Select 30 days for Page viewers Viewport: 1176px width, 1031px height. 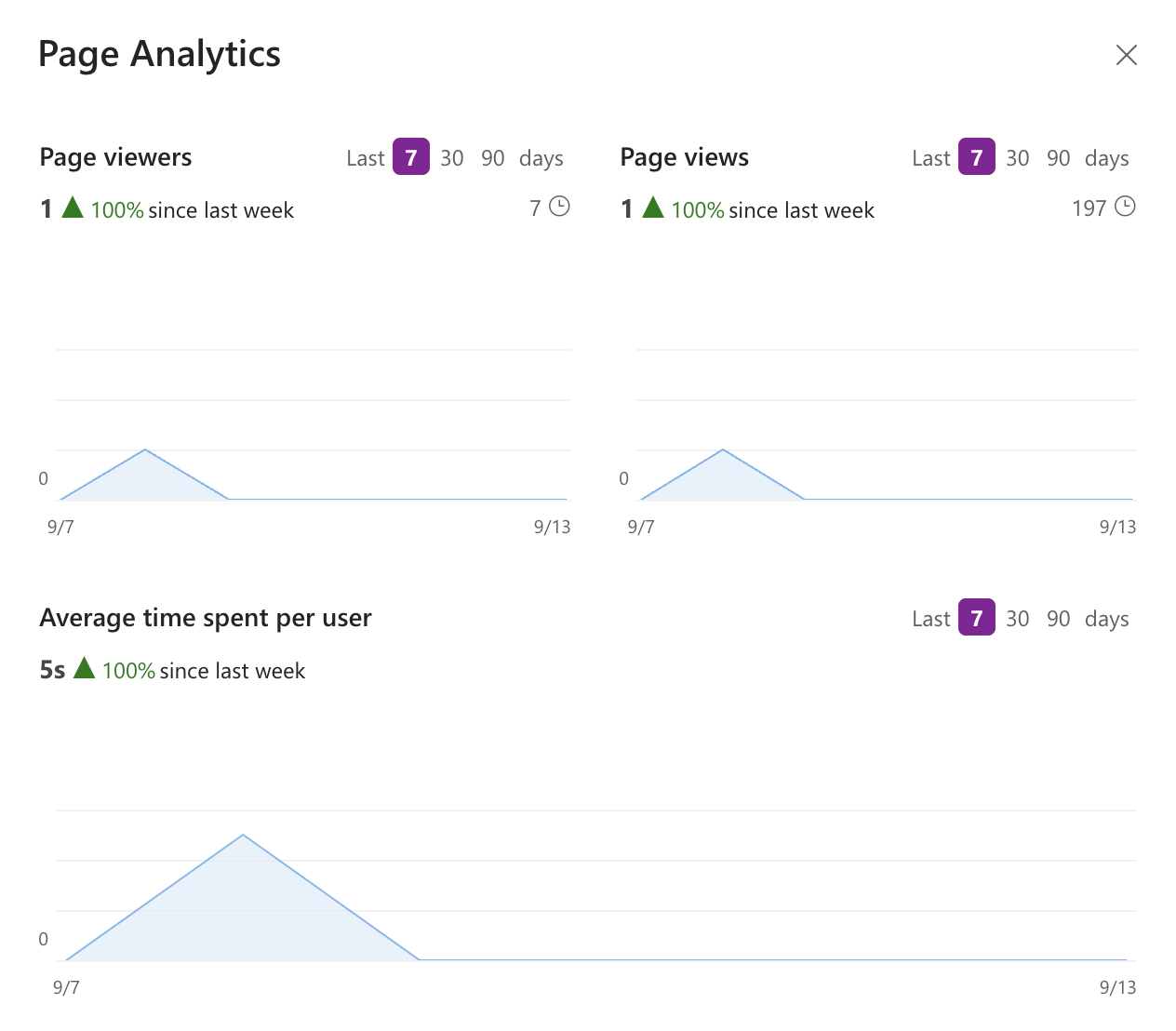click(x=452, y=158)
